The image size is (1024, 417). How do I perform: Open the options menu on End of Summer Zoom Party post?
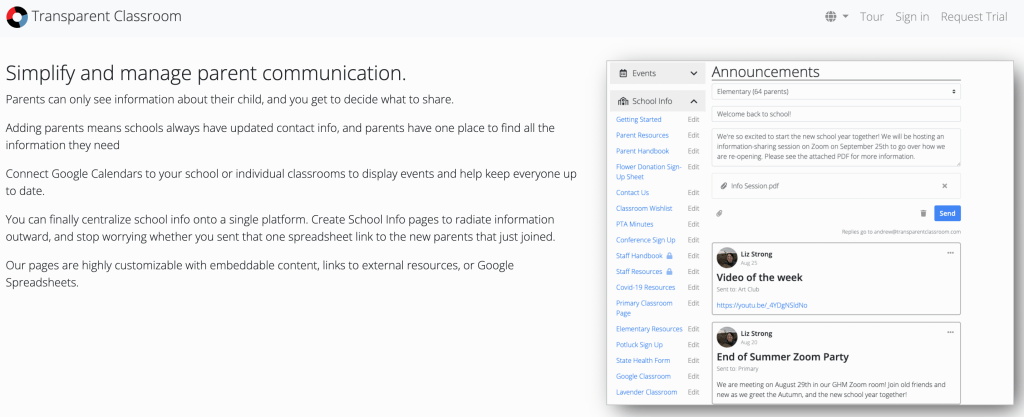pyautogui.click(x=950, y=330)
